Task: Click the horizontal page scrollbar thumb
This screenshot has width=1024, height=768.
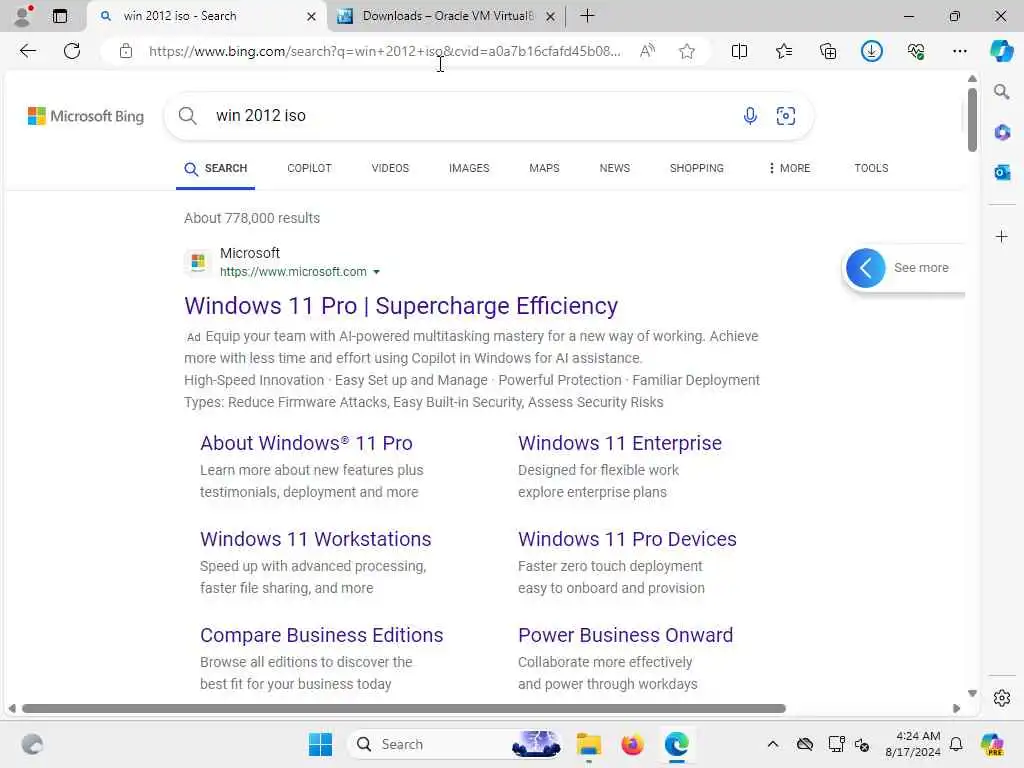Action: 404,709
